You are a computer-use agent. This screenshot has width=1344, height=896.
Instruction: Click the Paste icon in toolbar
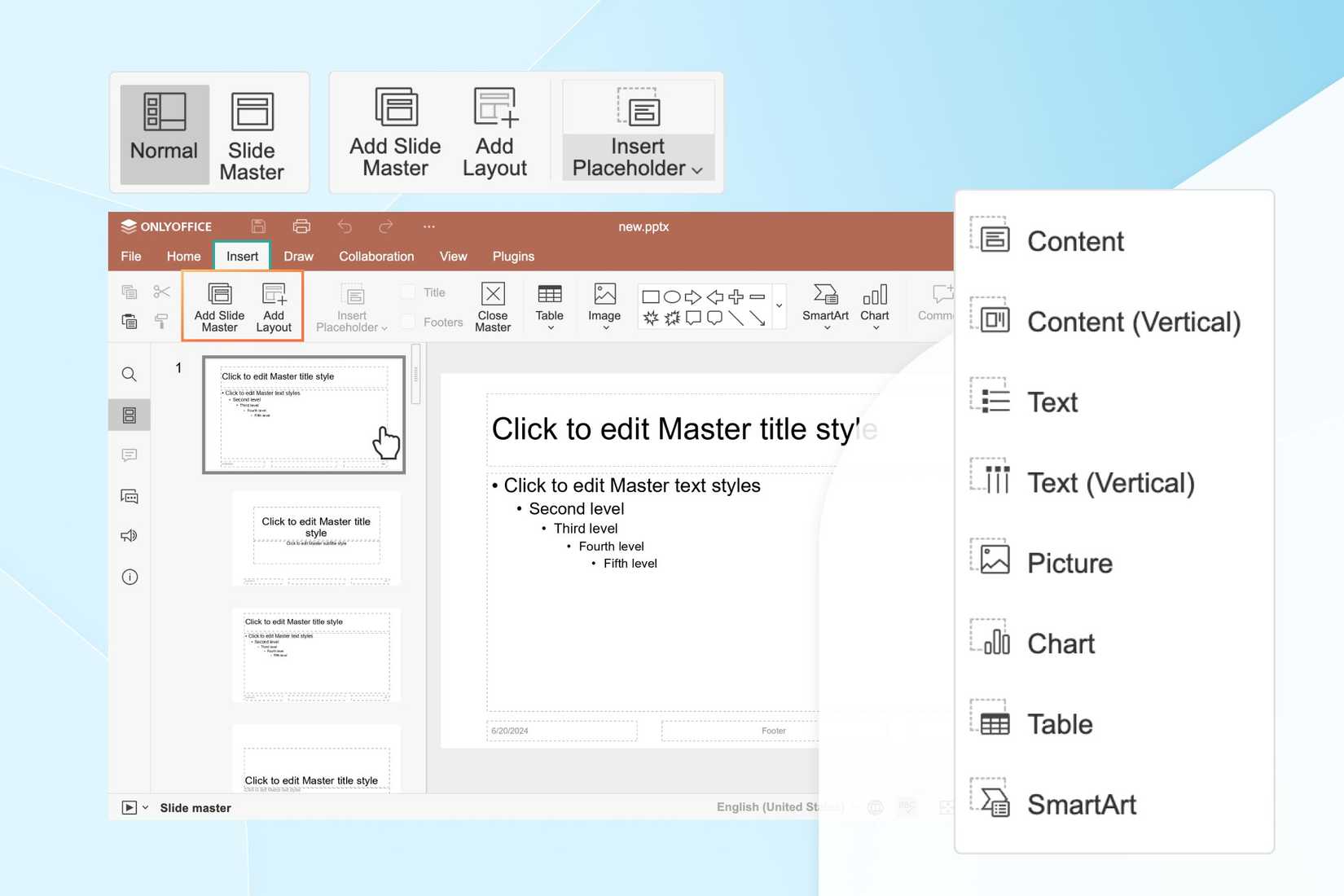click(x=130, y=321)
